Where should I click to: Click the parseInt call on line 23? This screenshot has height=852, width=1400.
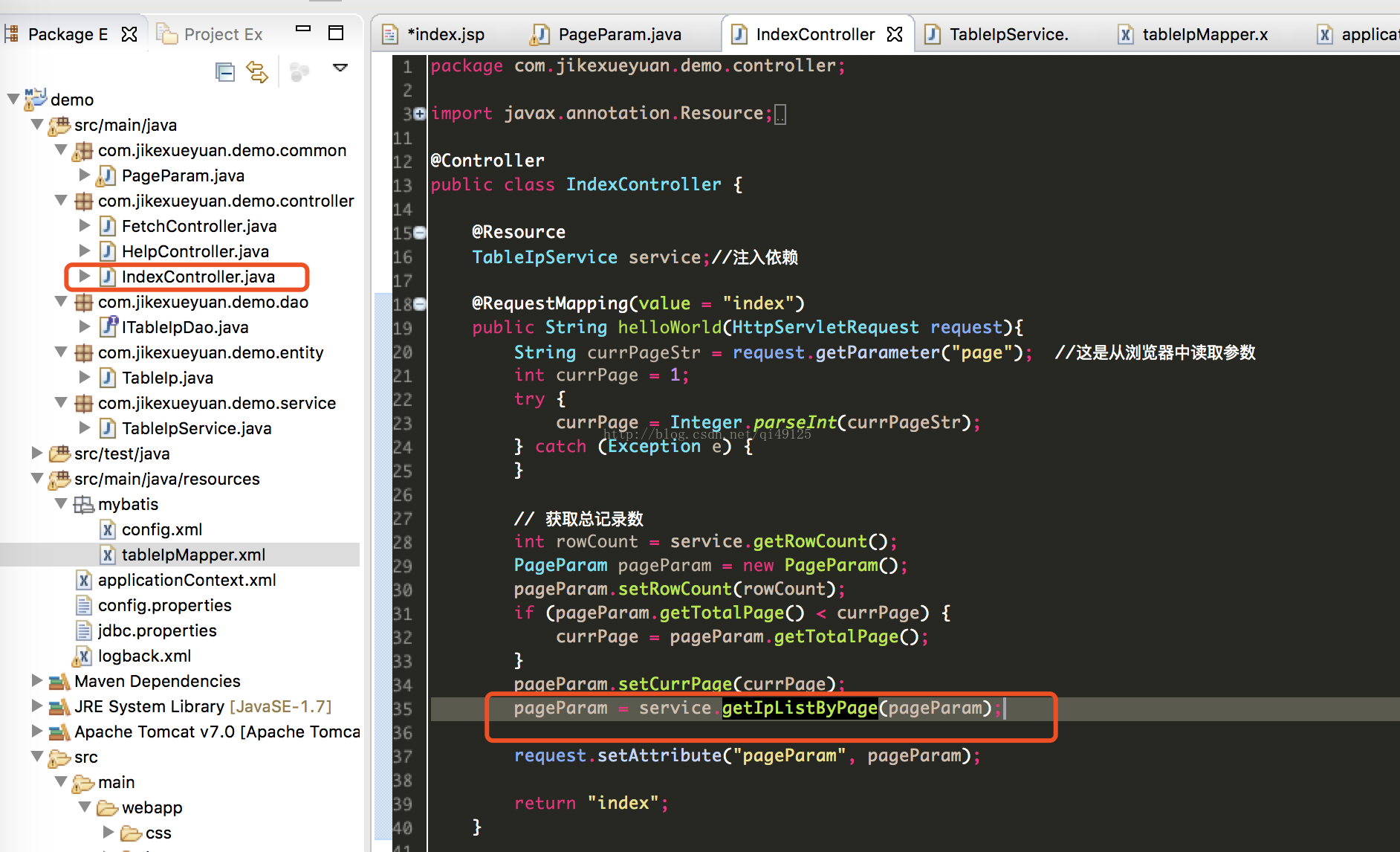click(795, 422)
